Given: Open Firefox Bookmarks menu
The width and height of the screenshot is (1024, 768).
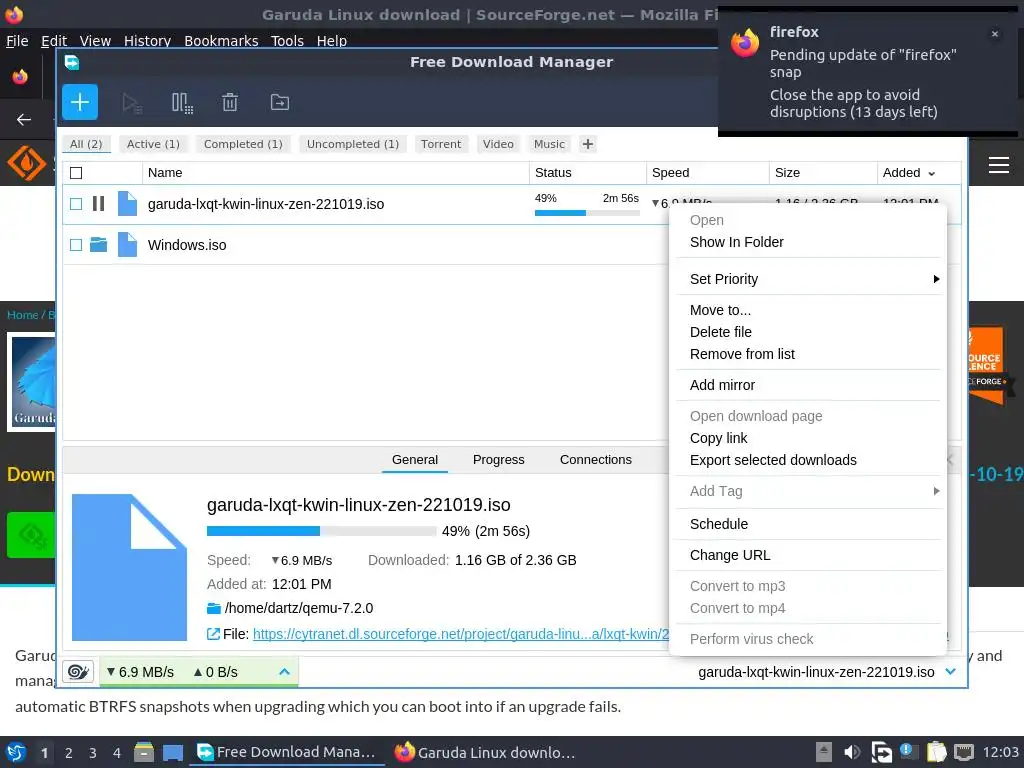Looking at the screenshot, I should (221, 40).
